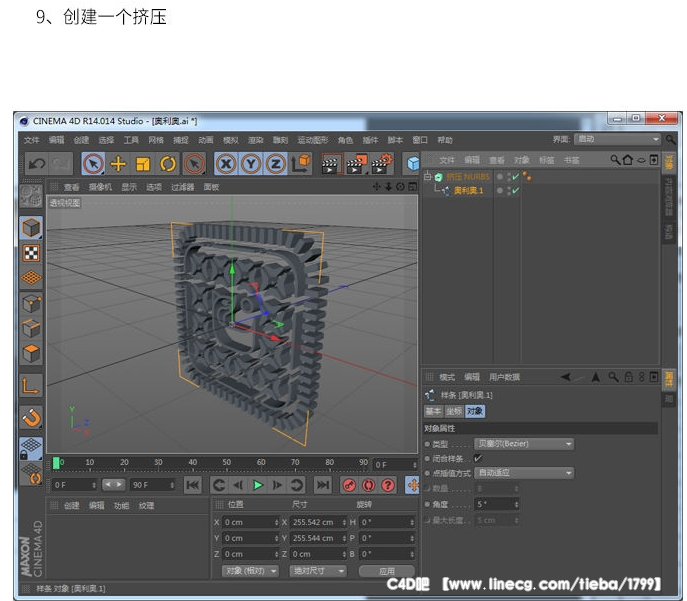The width and height of the screenshot is (687, 601).
Task: Toggle 挤压 NURBS enable checkmark
Action: [x=516, y=177]
